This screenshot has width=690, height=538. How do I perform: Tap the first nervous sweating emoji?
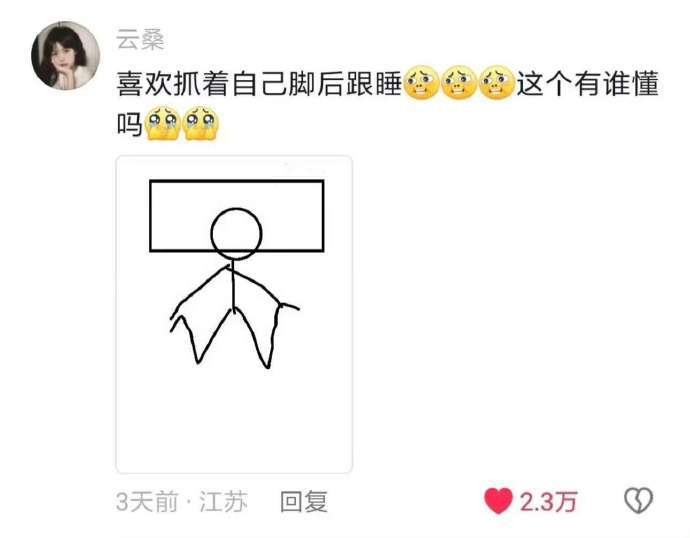[422, 82]
